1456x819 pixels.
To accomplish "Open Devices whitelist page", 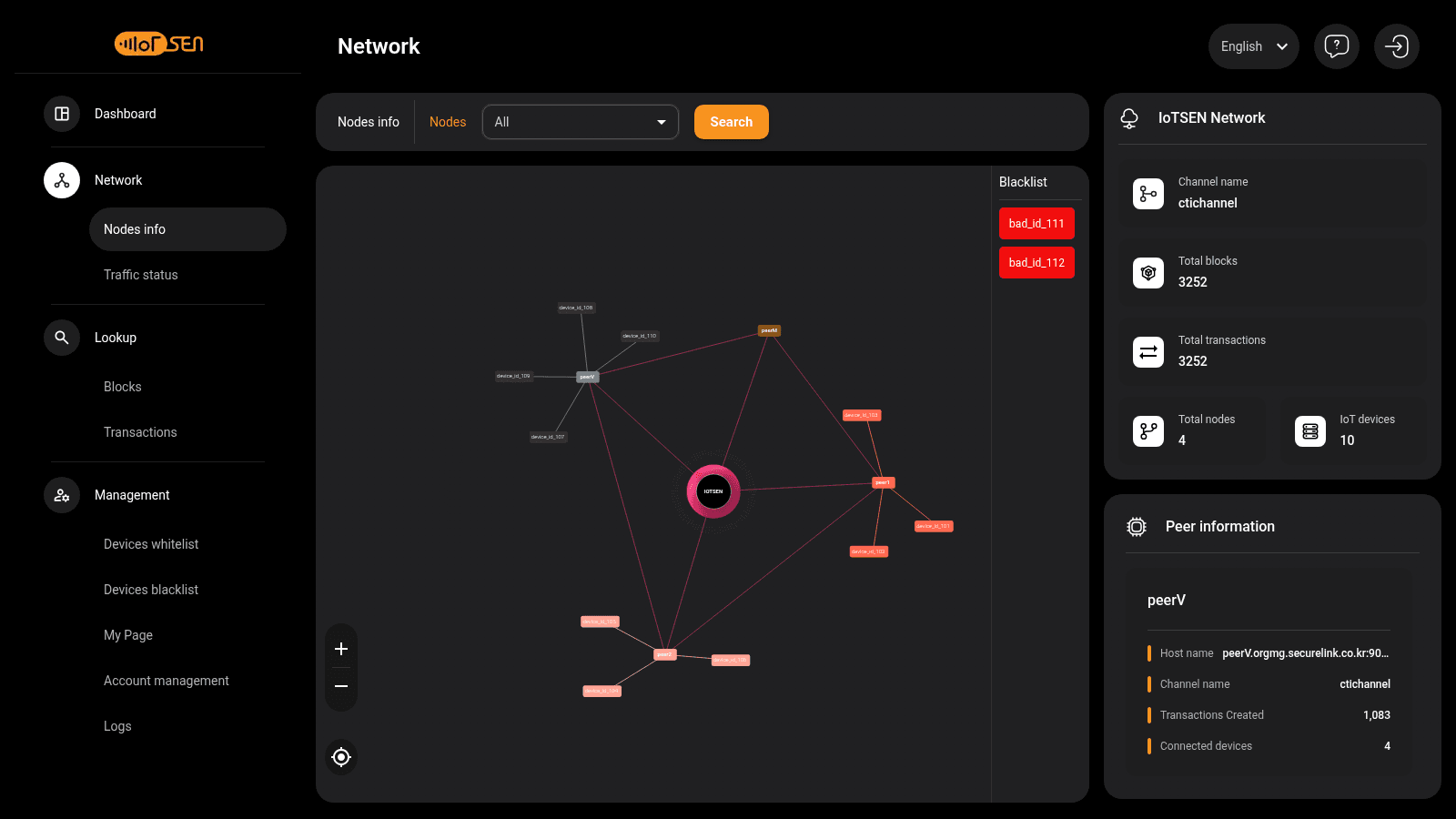I will coord(151,544).
